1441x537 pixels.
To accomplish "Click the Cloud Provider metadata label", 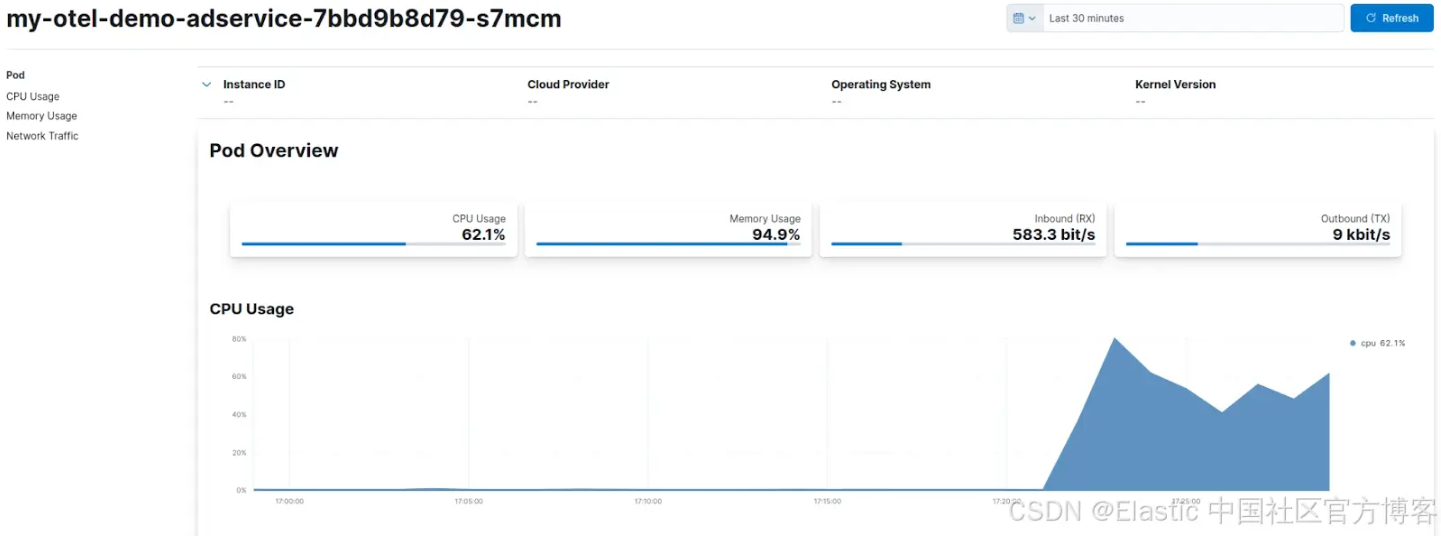I will [x=568, y=85].
